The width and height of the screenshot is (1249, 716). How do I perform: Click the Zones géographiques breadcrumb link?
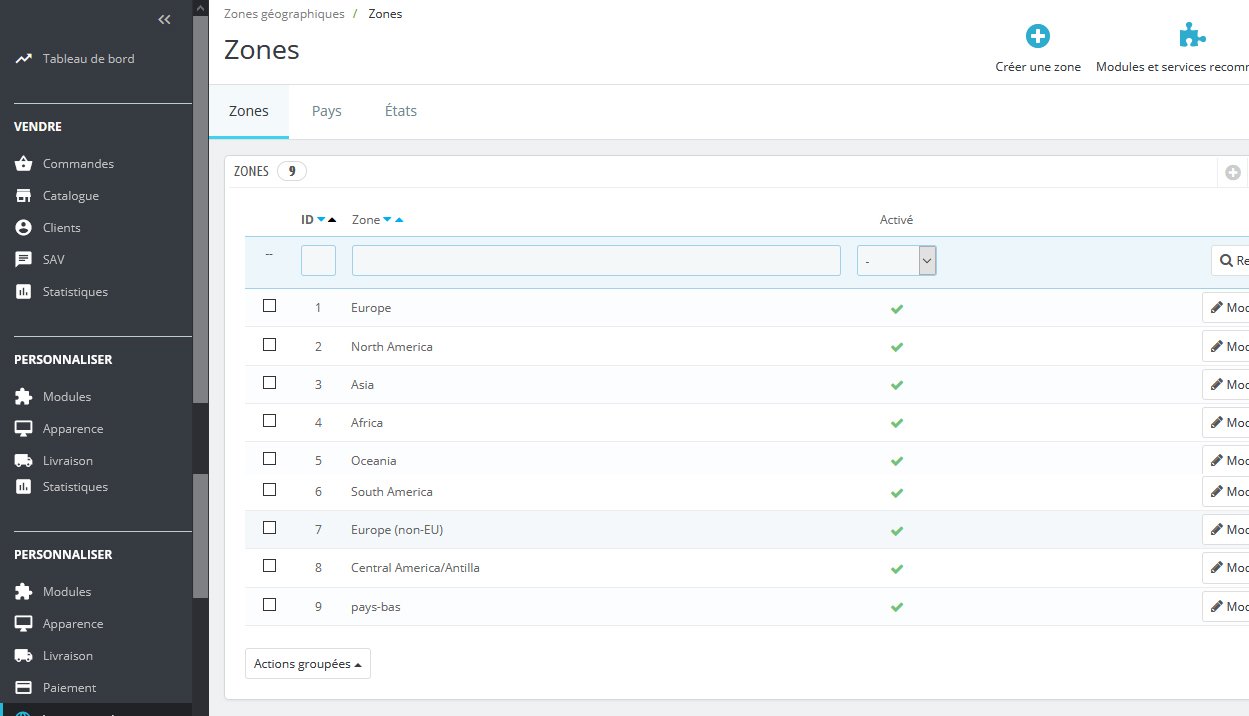(x=284, y=14)
